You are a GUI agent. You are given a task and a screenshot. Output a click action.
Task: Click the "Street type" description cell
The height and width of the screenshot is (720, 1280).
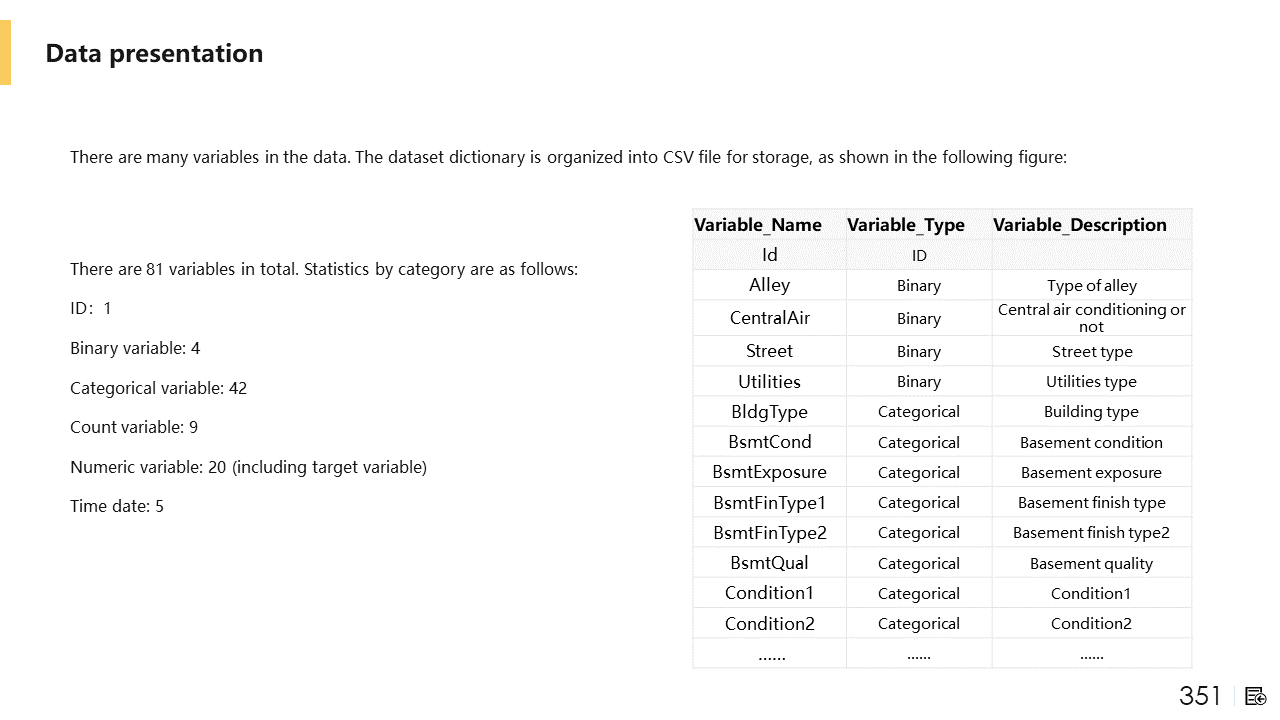(x=1092, y=351)
